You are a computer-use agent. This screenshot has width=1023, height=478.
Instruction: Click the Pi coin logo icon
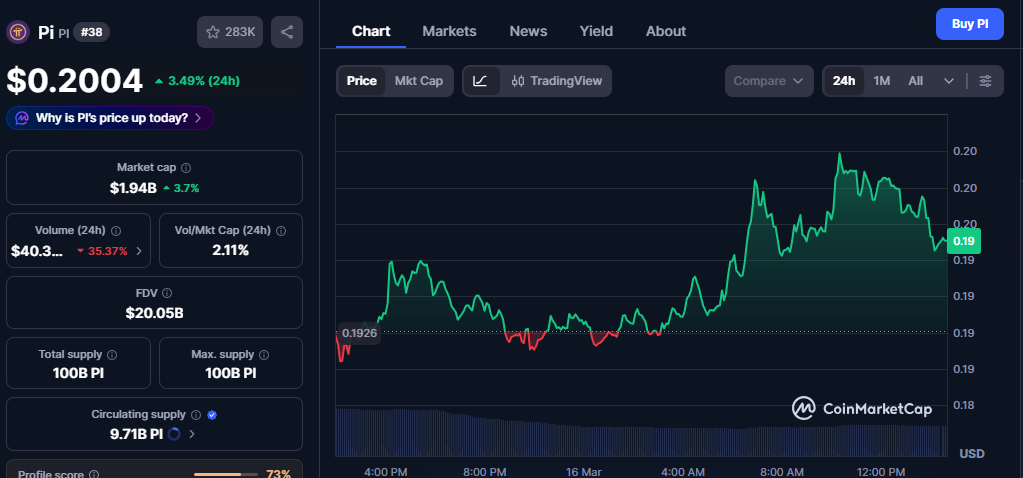coord(18,32)
